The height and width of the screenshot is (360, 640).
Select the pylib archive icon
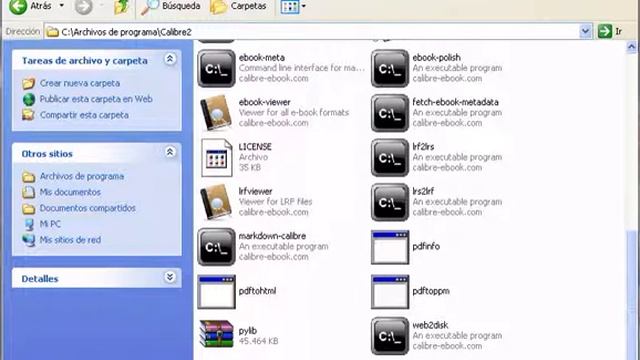tap(216, 333)
